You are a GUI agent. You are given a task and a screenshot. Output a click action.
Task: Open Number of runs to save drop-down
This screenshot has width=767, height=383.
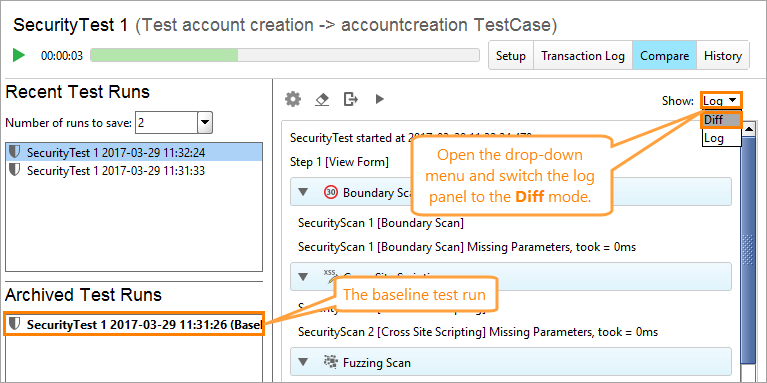[x=205, y=123]
